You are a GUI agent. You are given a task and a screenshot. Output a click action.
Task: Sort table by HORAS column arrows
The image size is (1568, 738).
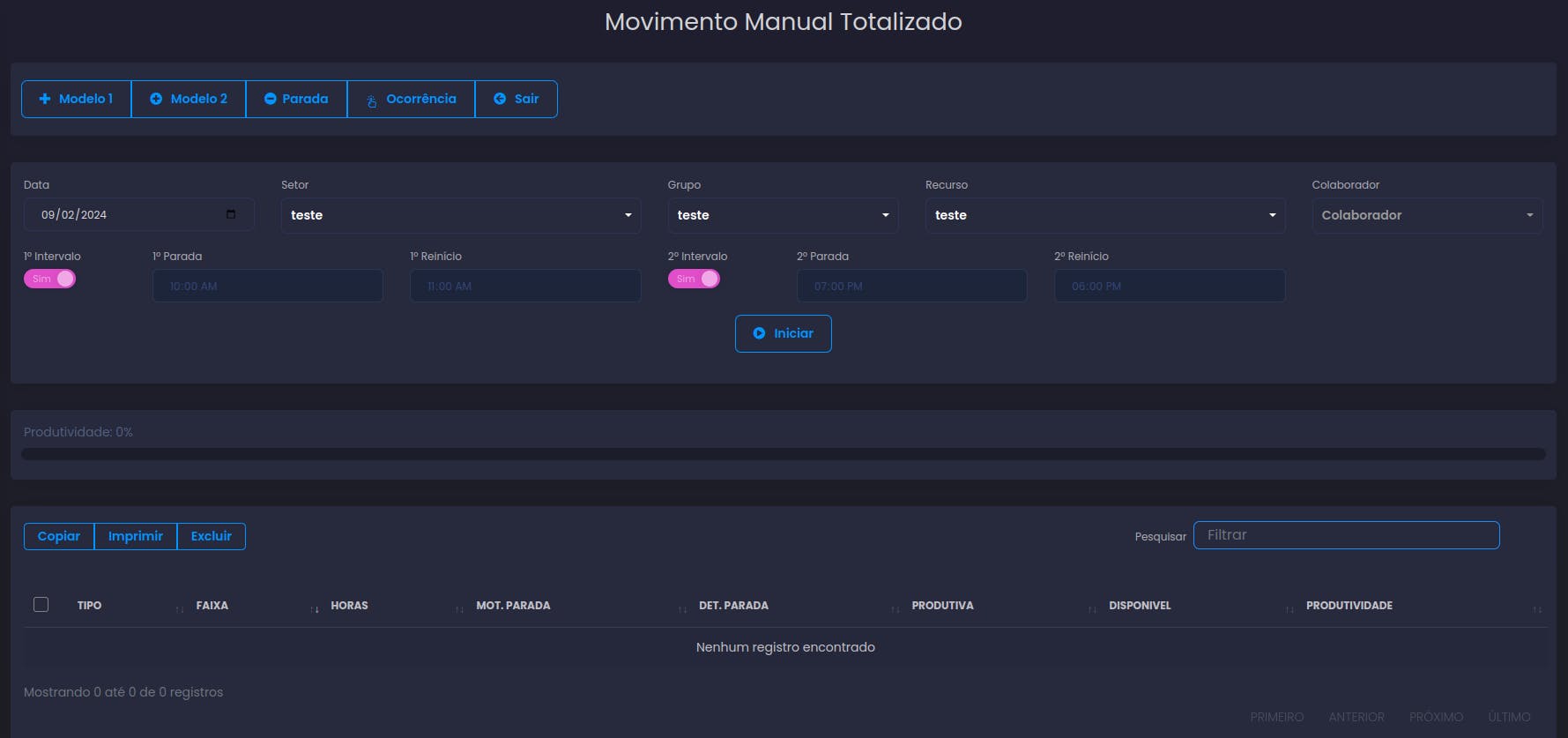(x=459, y=609)
